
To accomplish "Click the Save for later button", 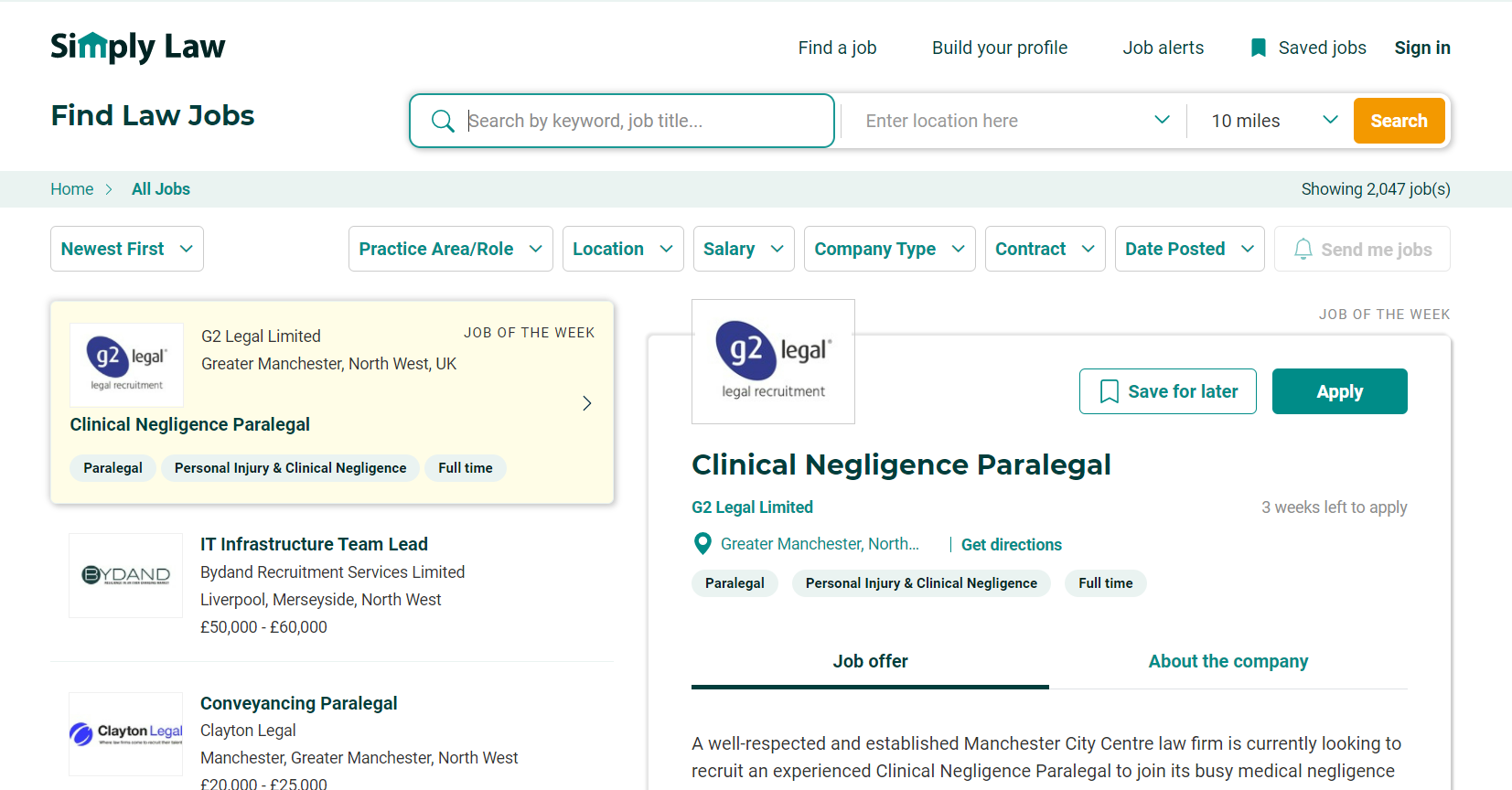I will point(1167,391).
